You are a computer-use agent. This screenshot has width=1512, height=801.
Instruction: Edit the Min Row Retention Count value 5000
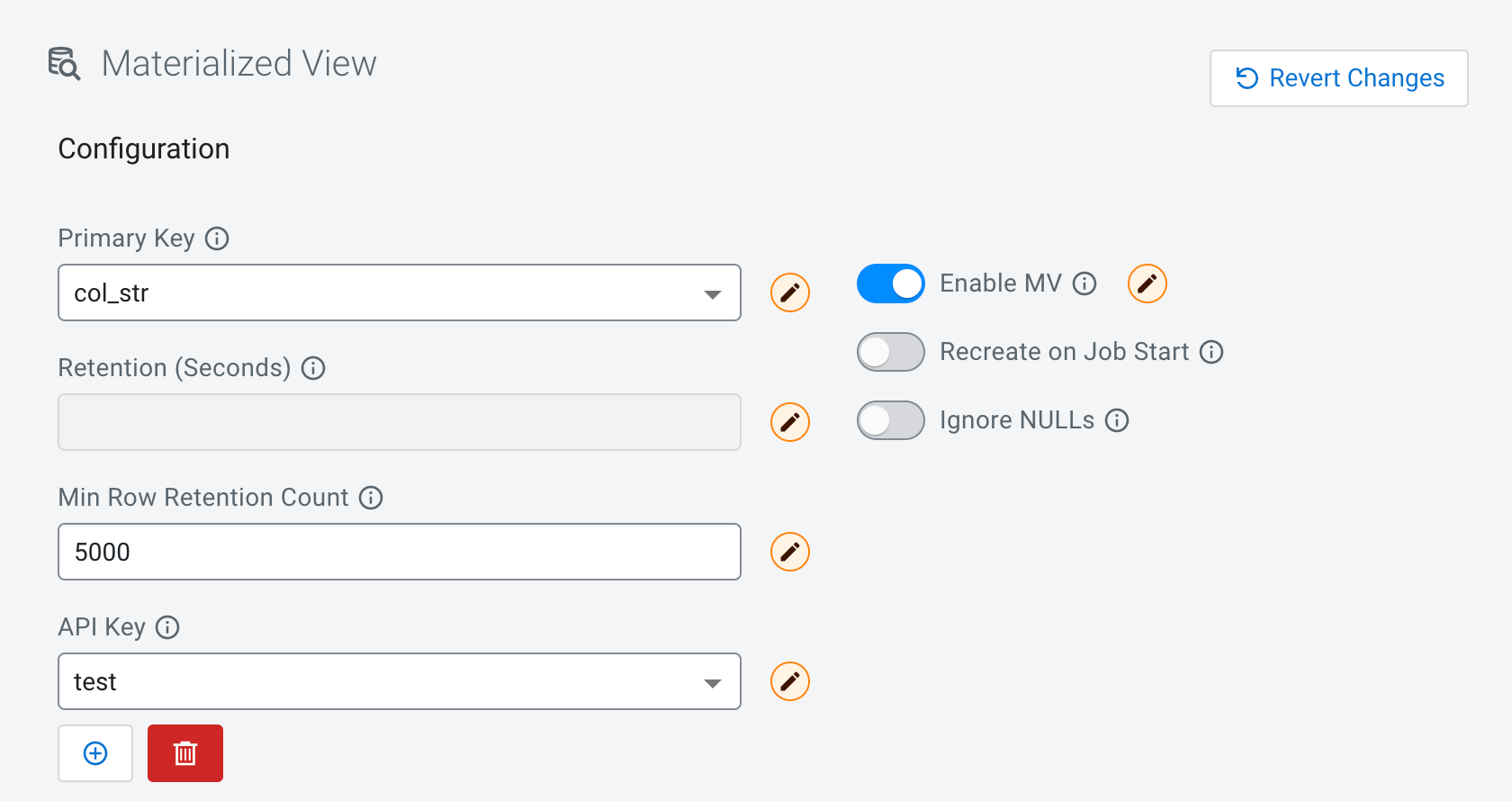pos(400,552)
